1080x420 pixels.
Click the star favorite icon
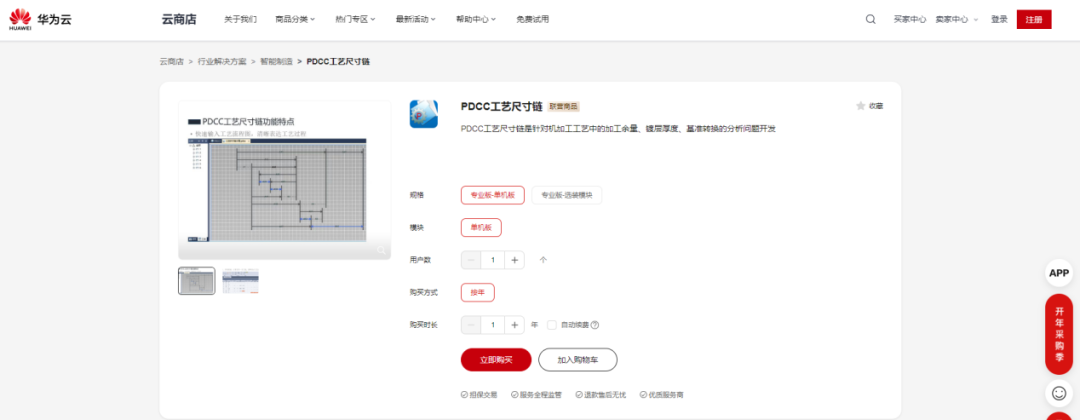(x=860, y=106)
